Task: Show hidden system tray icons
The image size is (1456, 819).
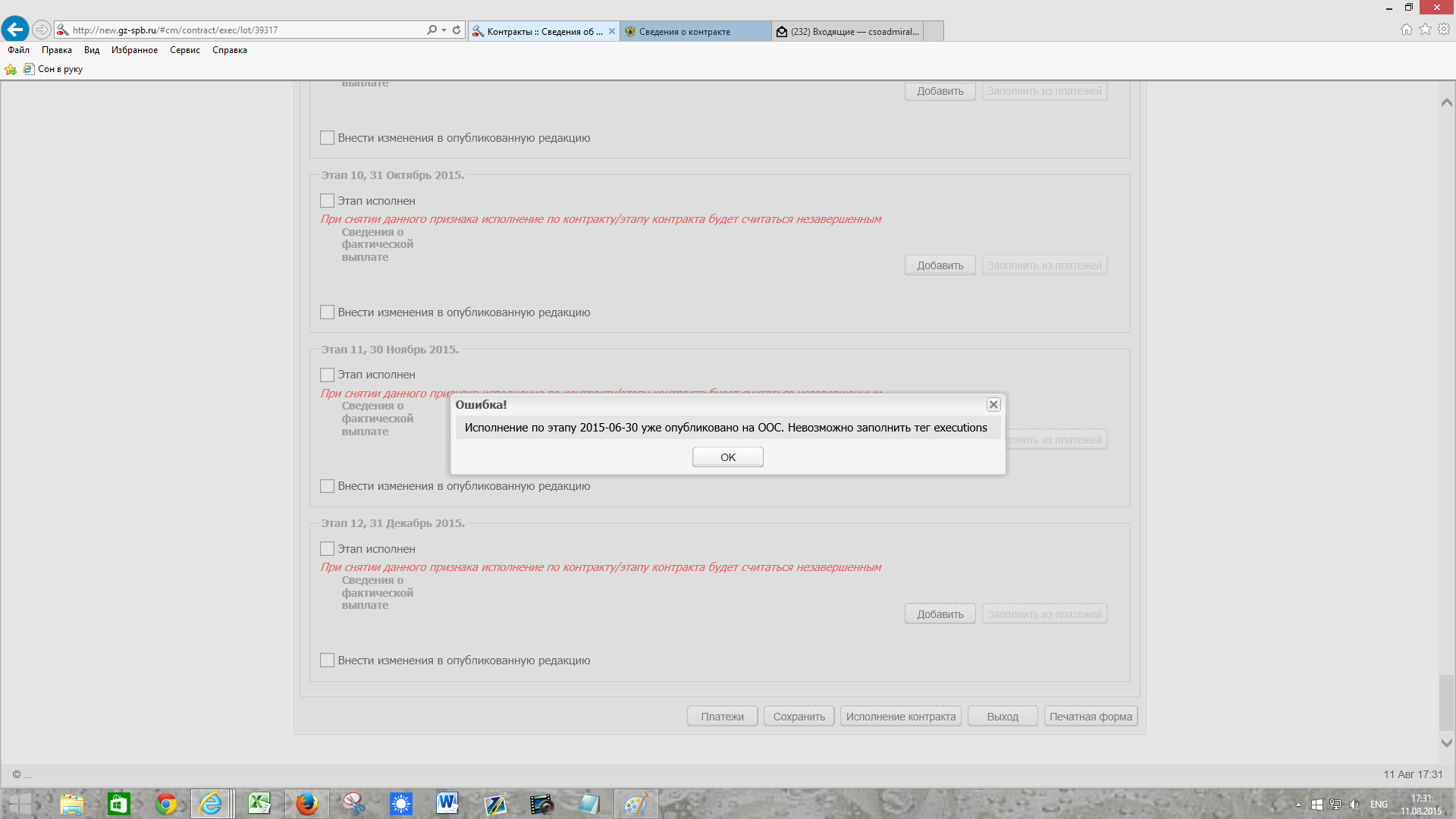Action: tap(1298, 805)
